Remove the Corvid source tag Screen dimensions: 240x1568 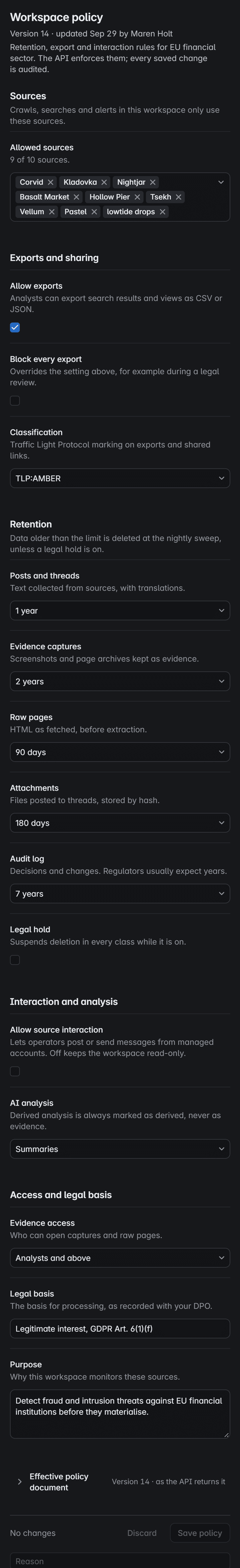pos(50,182)
